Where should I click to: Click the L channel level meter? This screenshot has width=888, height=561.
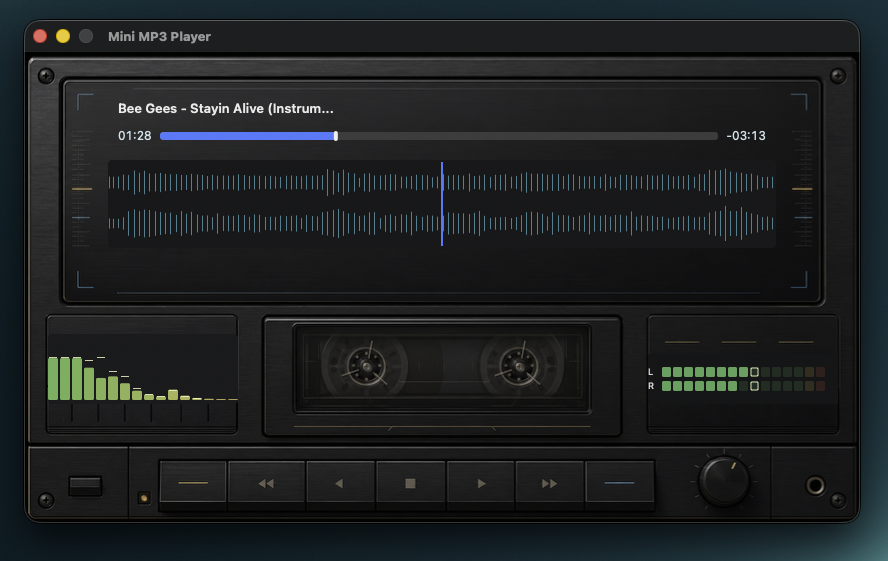742,372
